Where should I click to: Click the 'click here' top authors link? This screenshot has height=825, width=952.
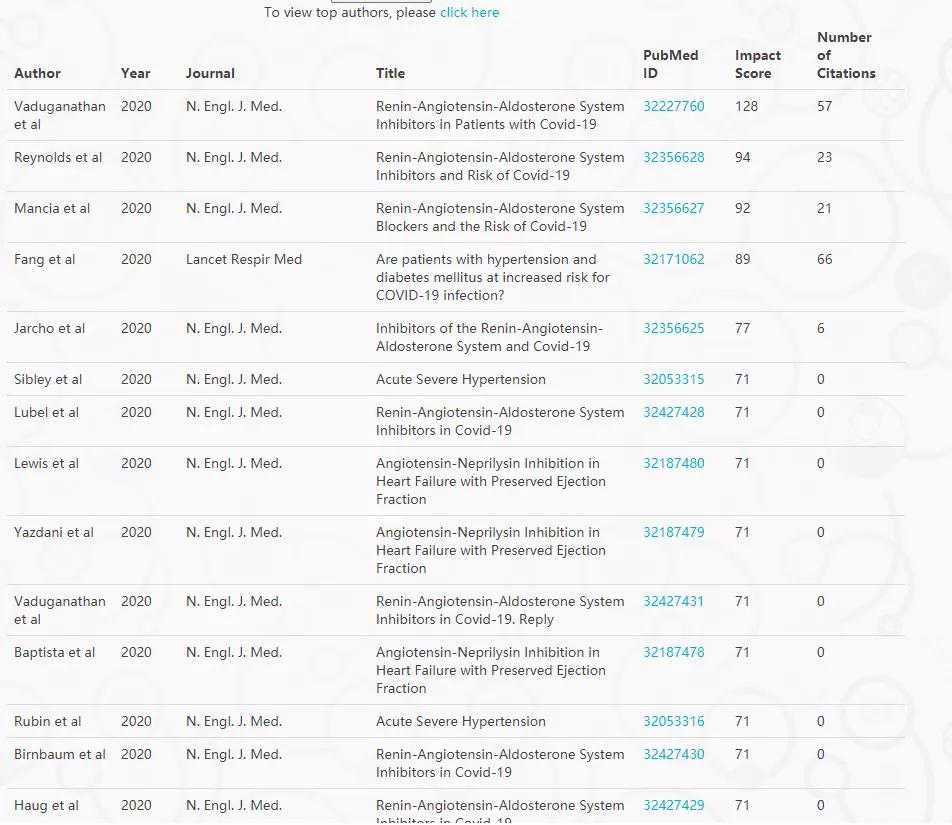(x=469, y=13)
